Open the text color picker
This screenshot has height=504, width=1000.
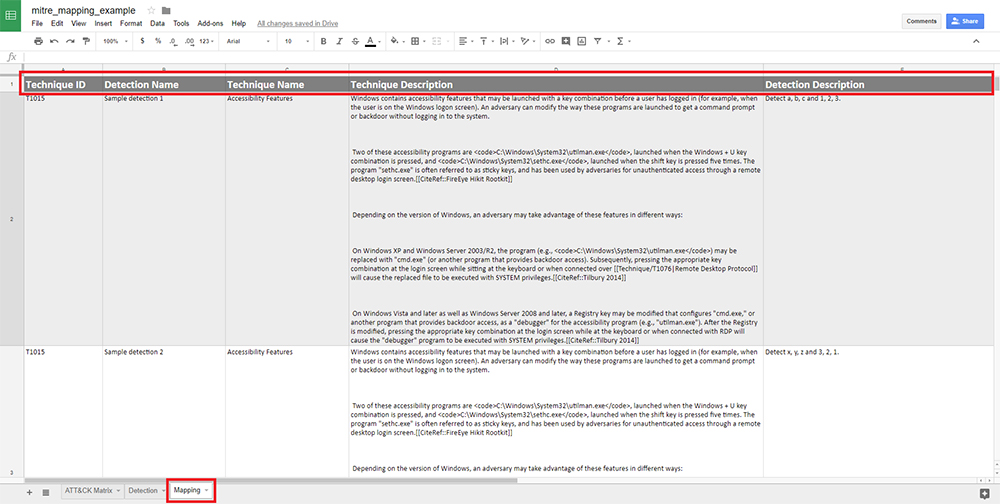point(371,41)
